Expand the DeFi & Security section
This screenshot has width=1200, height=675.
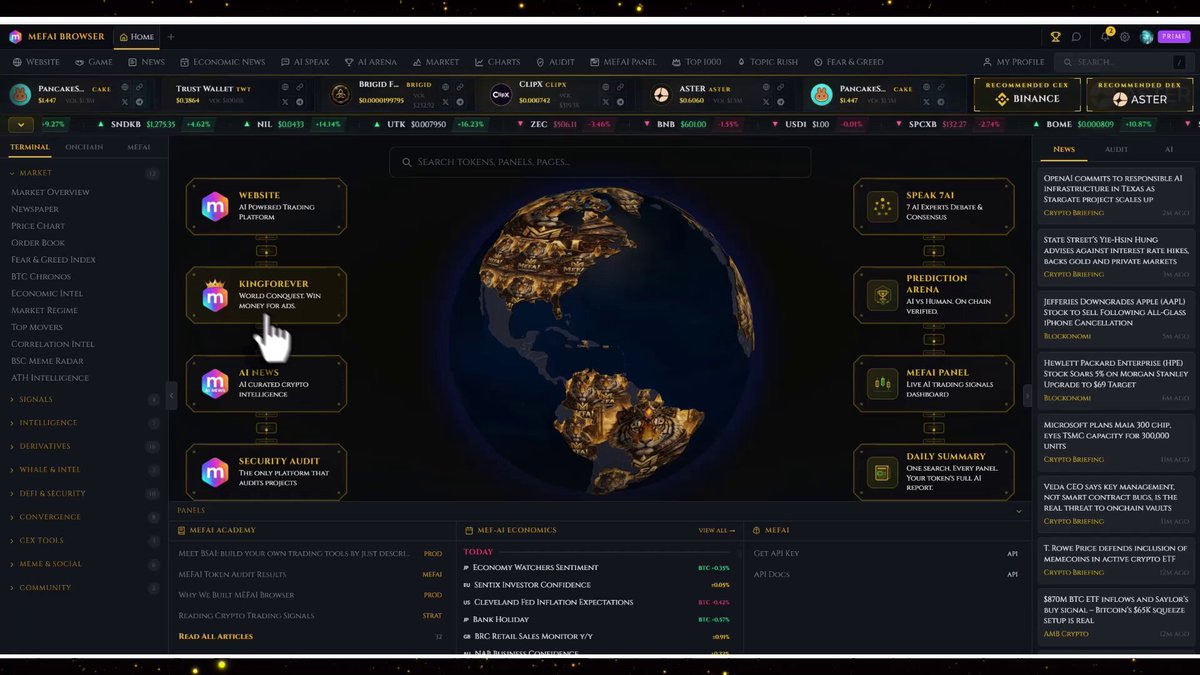[84, 494]
